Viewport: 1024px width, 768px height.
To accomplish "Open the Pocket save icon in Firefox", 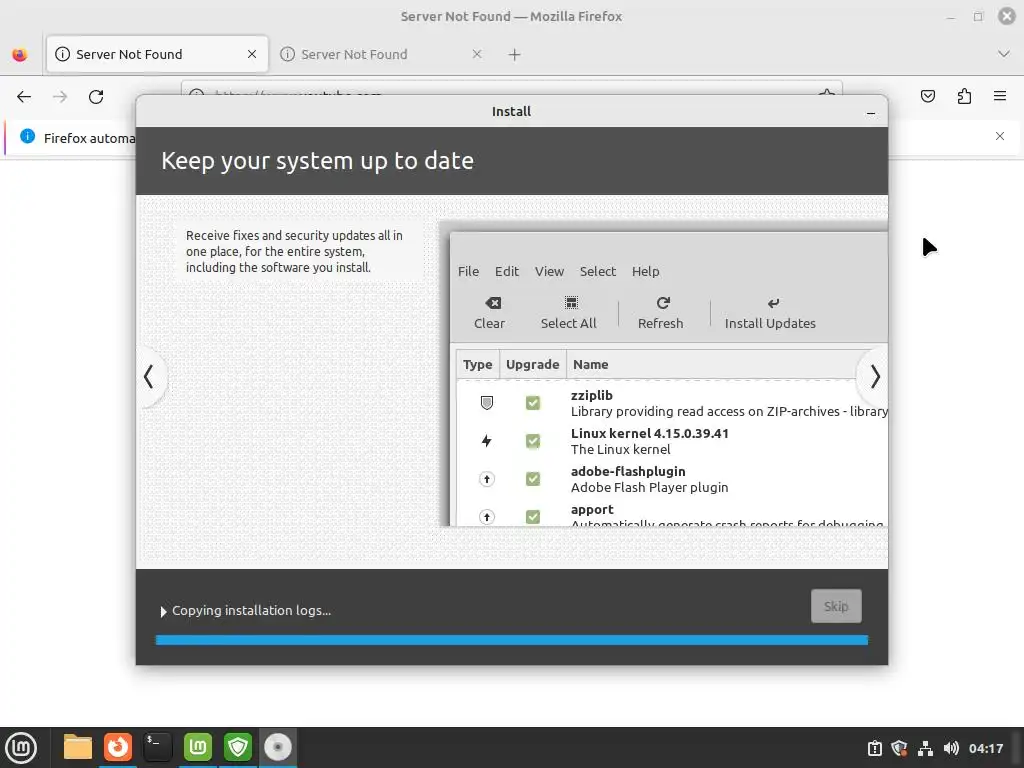I will click(927, 97).
